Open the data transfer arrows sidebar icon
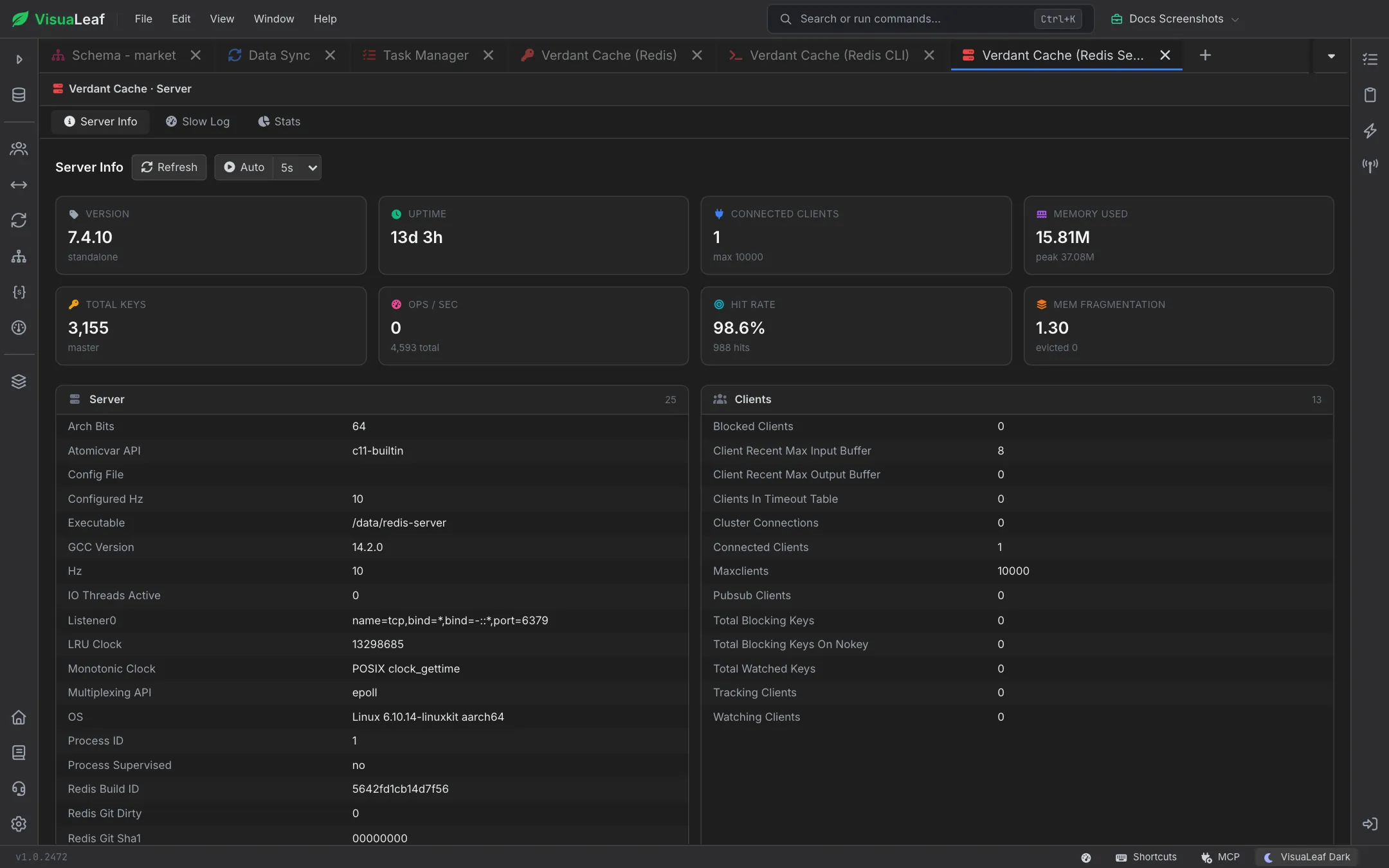The height and width of the screenshot is (868, 1389). click(19, 185)
